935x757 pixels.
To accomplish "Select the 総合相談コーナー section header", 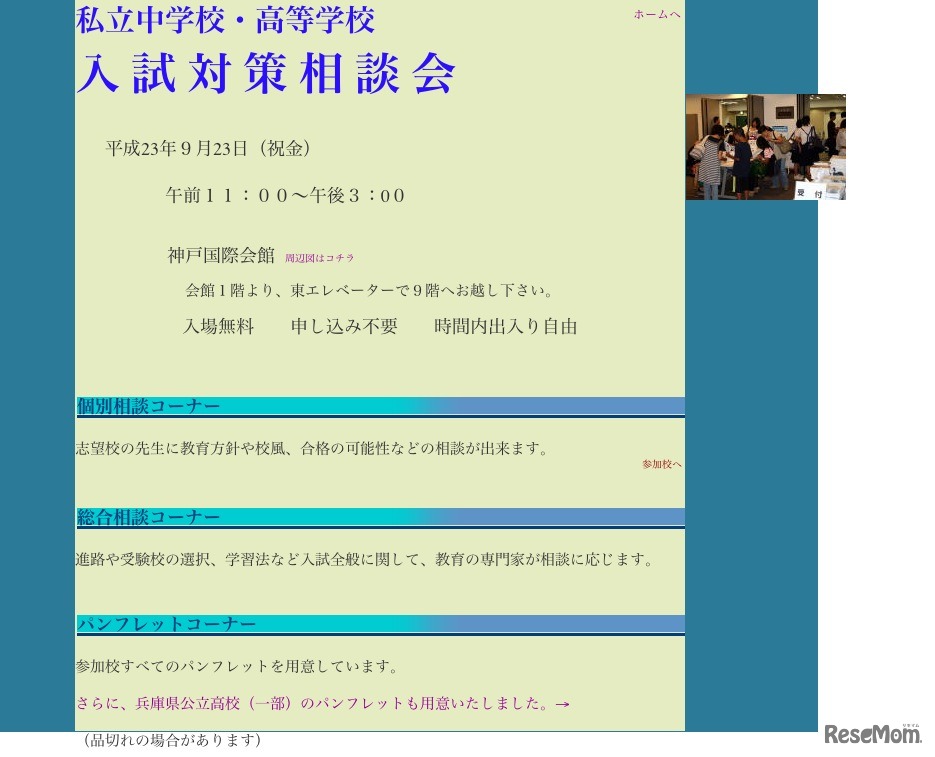I will (x=147, y=517).
